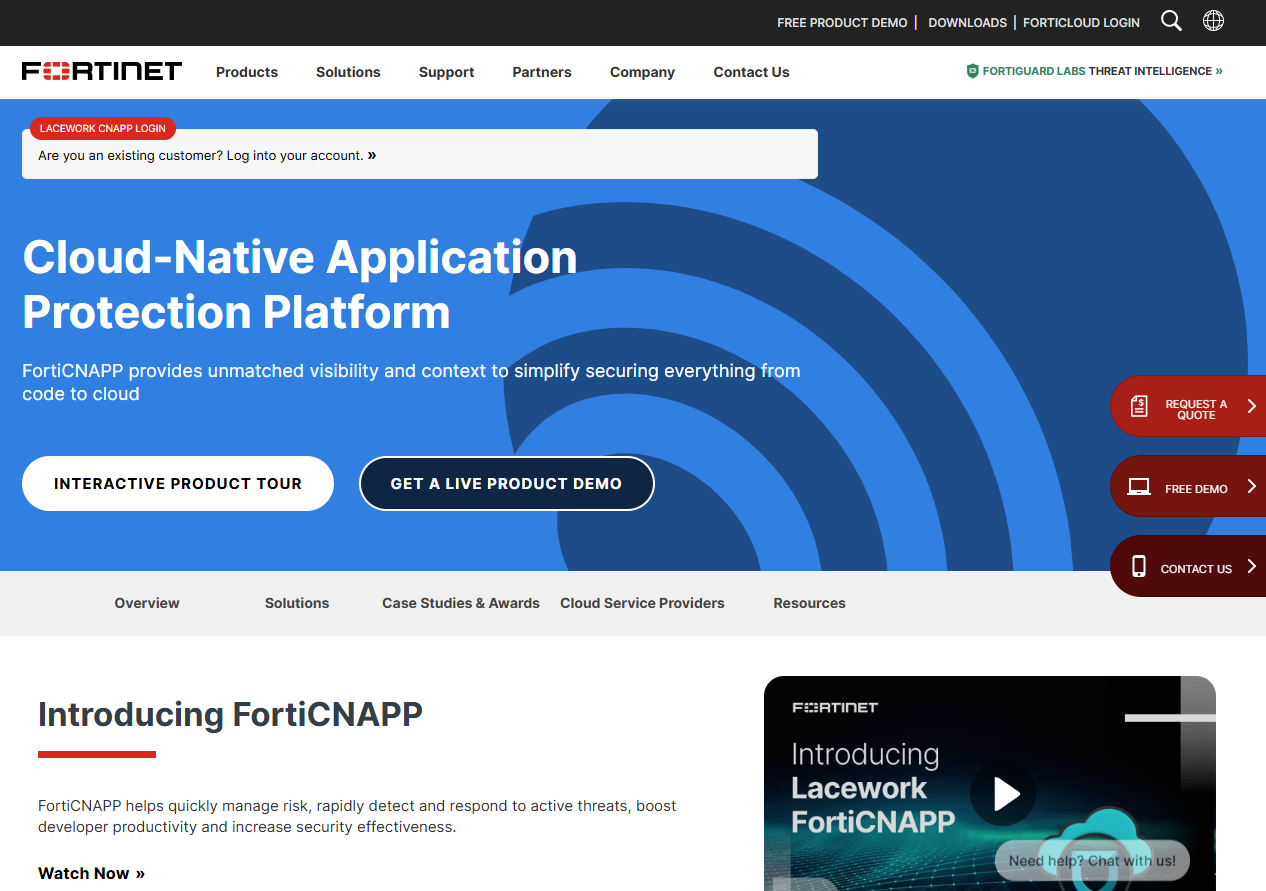Click the Lacework CNAPP Login badge

[103, 128]
